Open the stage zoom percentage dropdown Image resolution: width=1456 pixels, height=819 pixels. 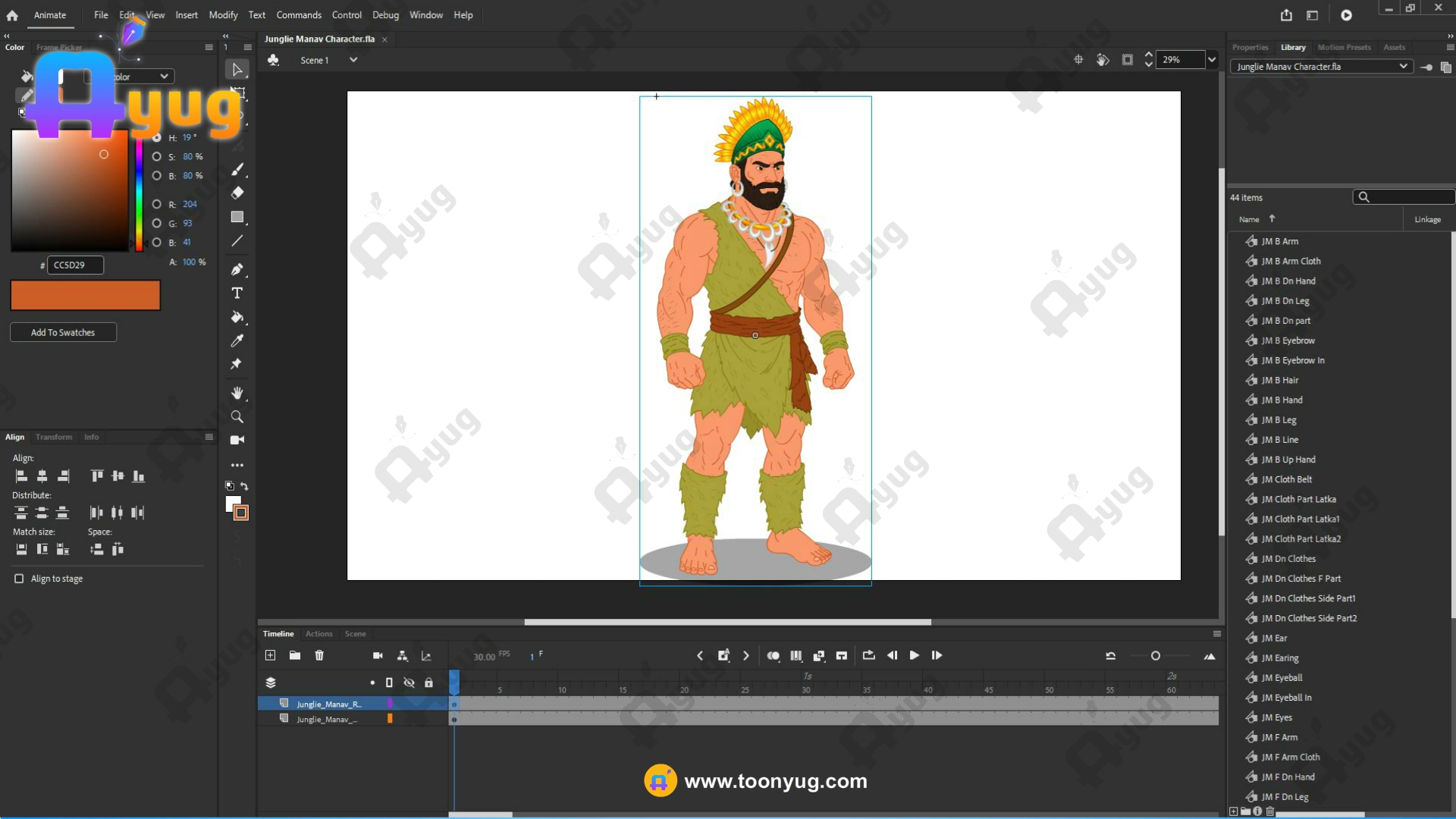click(1212, 60)
